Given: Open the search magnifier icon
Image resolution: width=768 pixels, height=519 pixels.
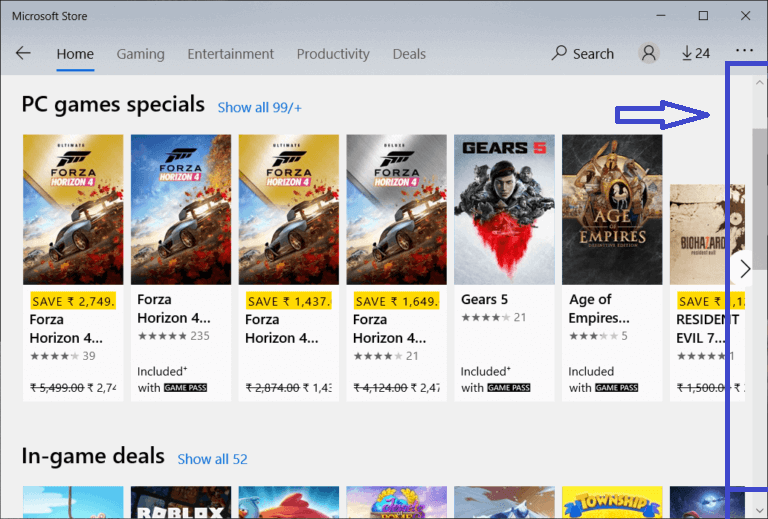Looking at the screenshot, I should coord(559,53).
